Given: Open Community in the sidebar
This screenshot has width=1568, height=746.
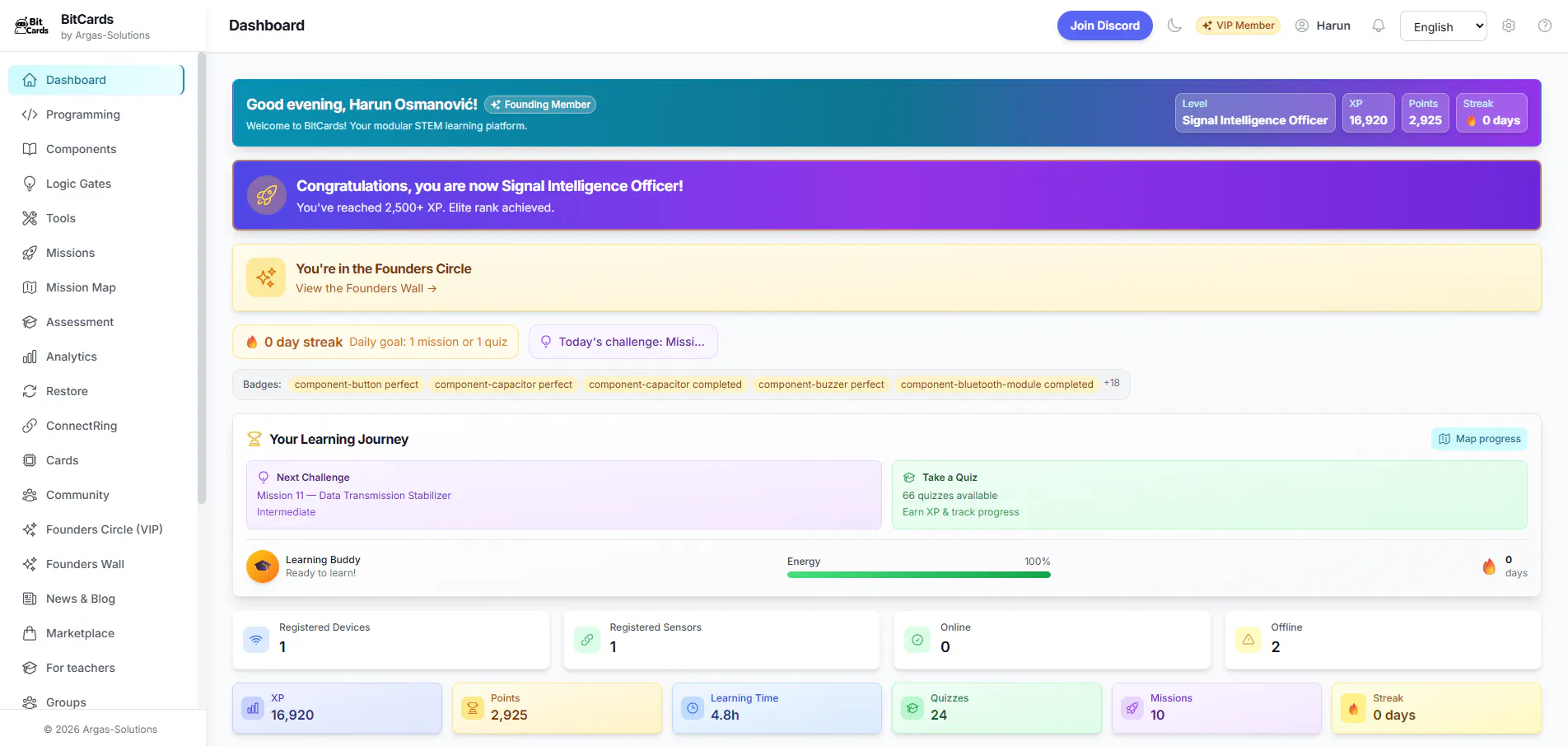Looking at the screenshot, I should click(x=96, y=495).
